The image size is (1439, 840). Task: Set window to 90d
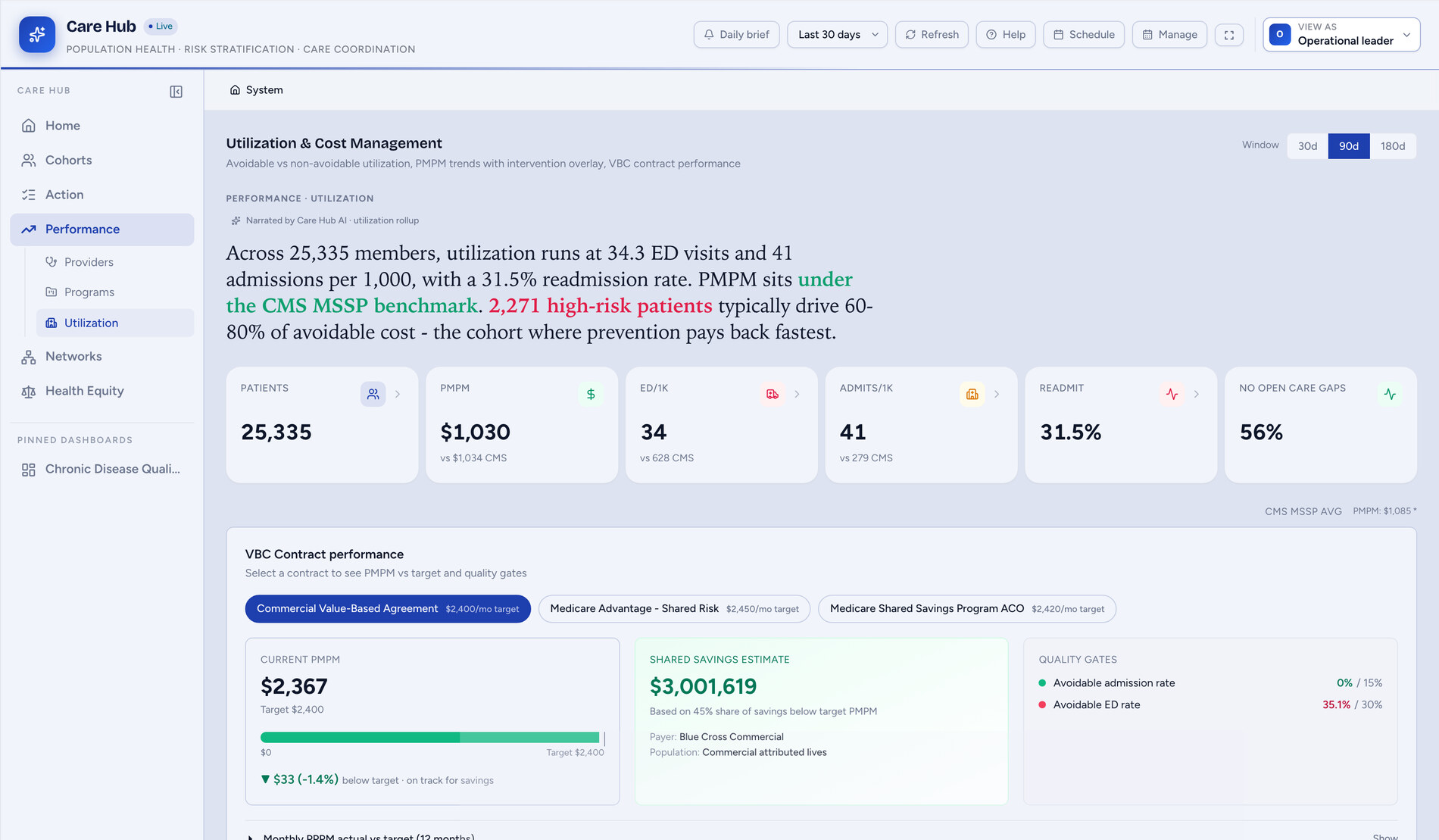1348,146
